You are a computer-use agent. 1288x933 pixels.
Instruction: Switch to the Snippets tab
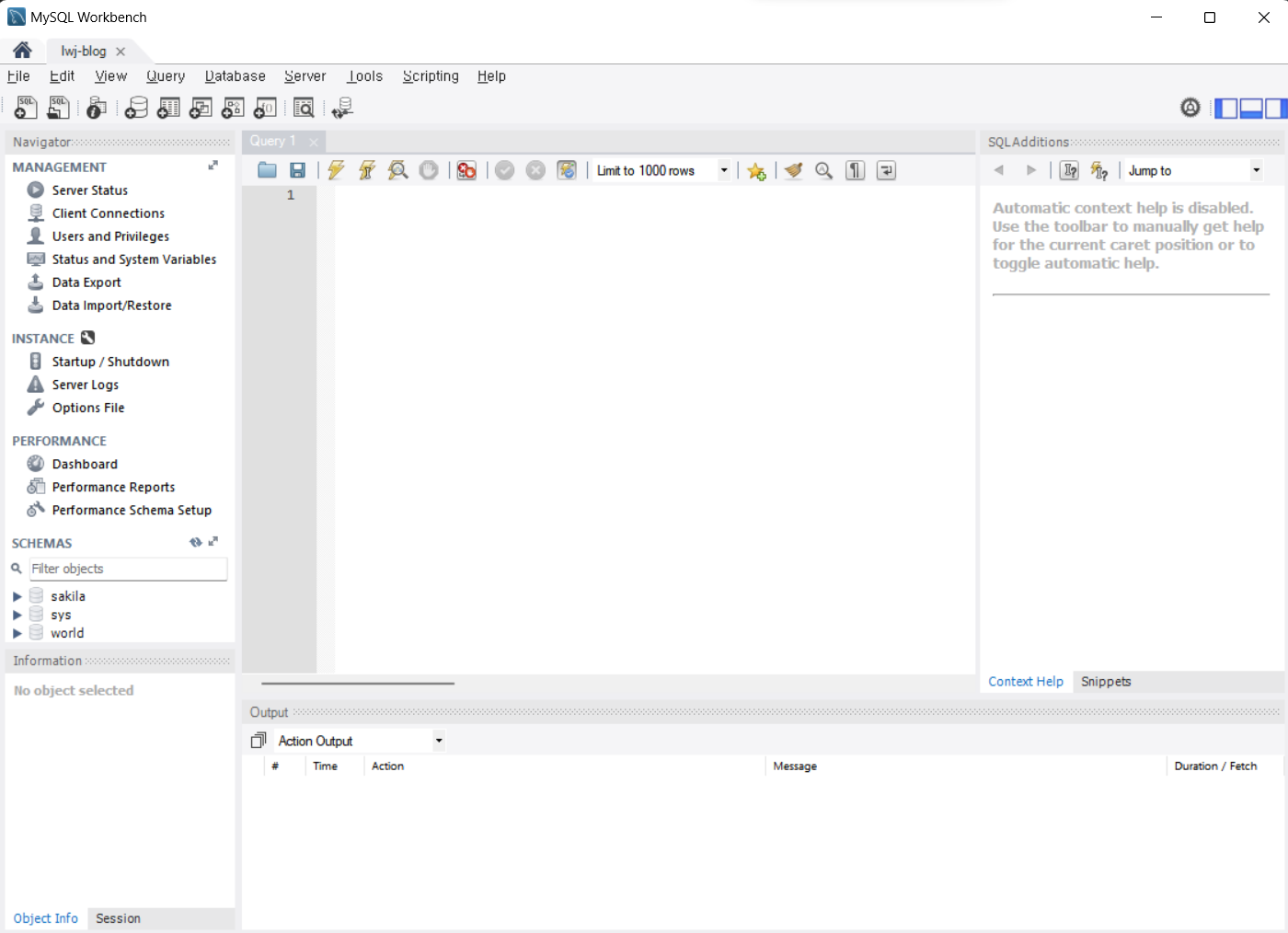(1106, 682)
